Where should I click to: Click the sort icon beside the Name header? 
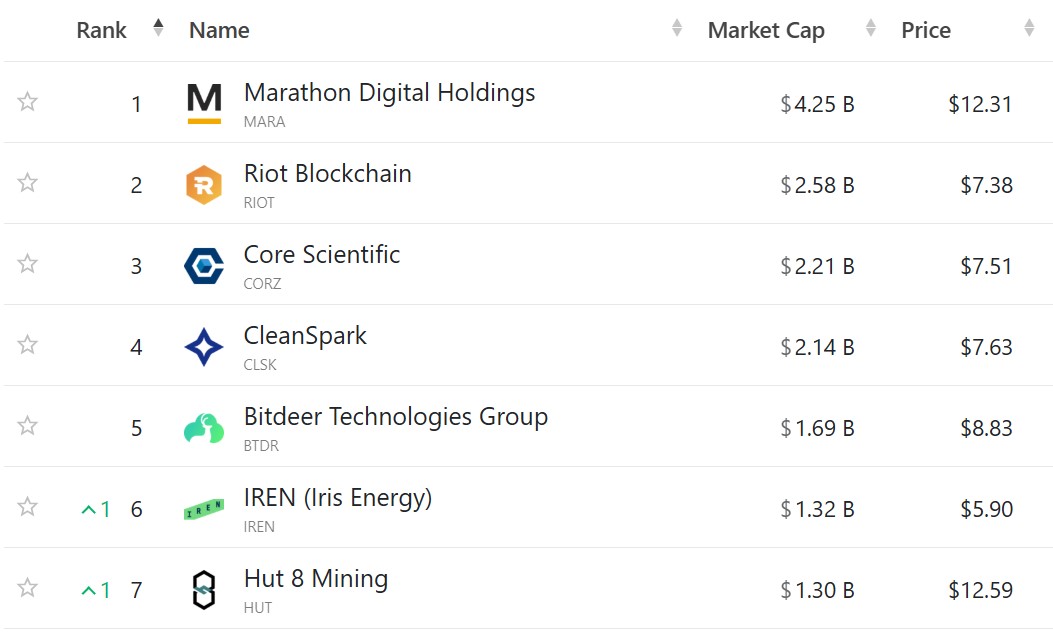676,29
